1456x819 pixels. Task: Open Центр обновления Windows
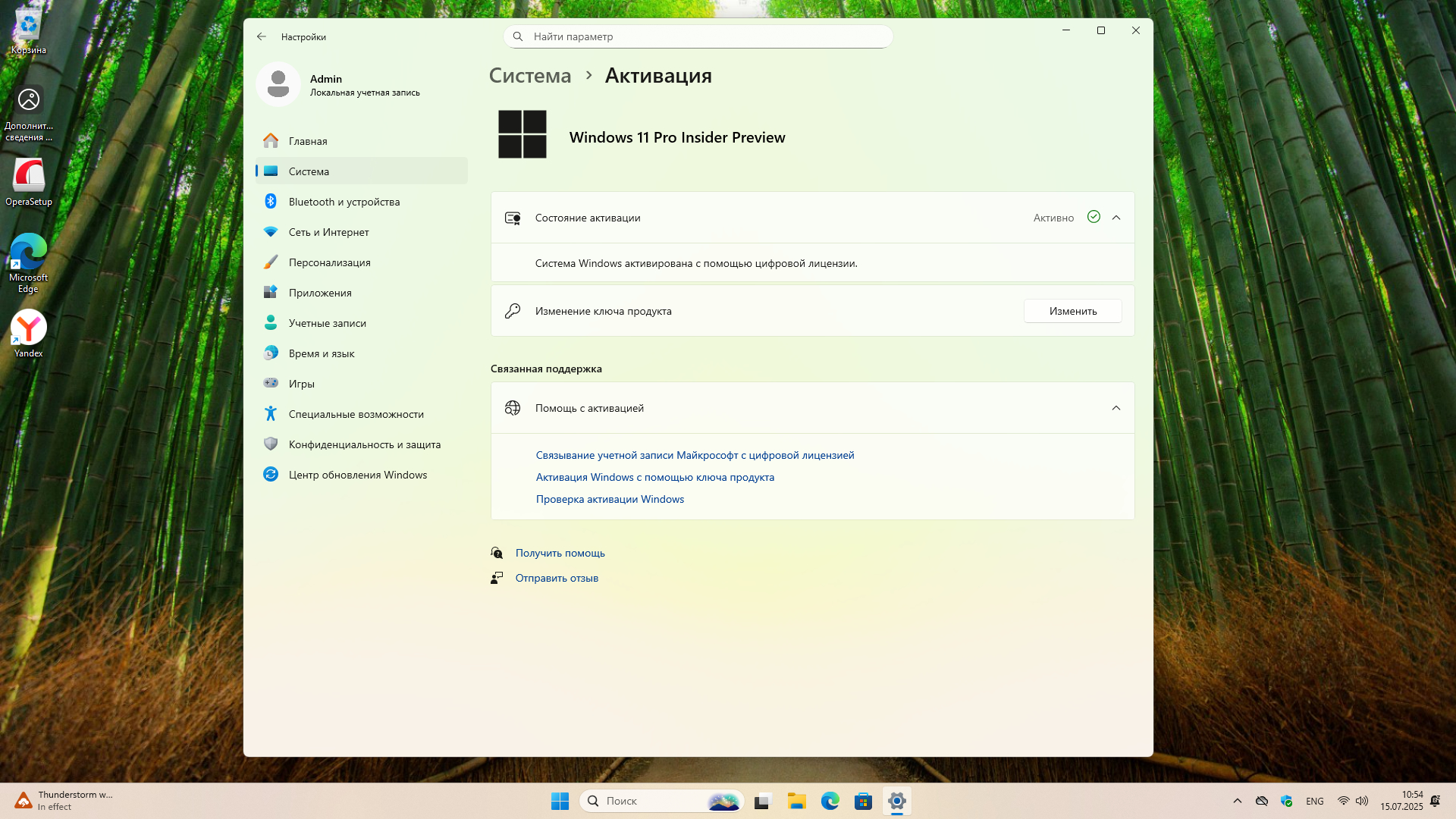[357, 475]
